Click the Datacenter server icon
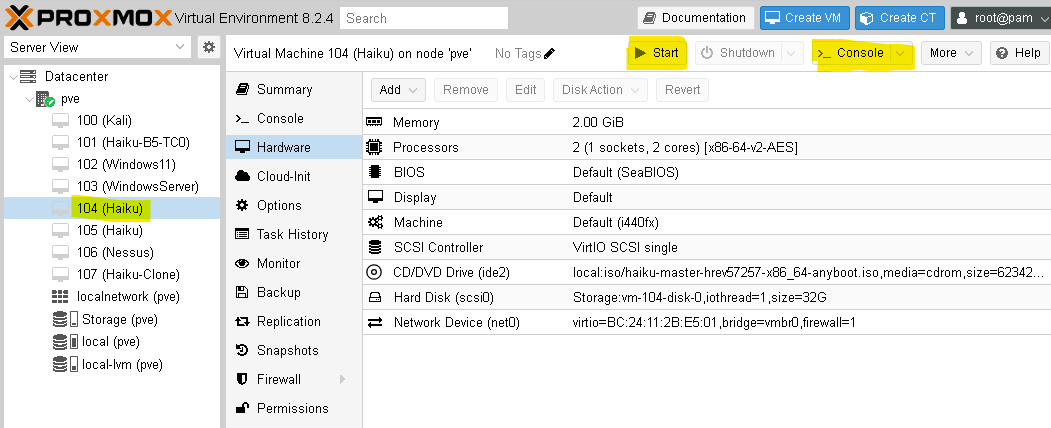1051x428 pixels. point(27,76)
